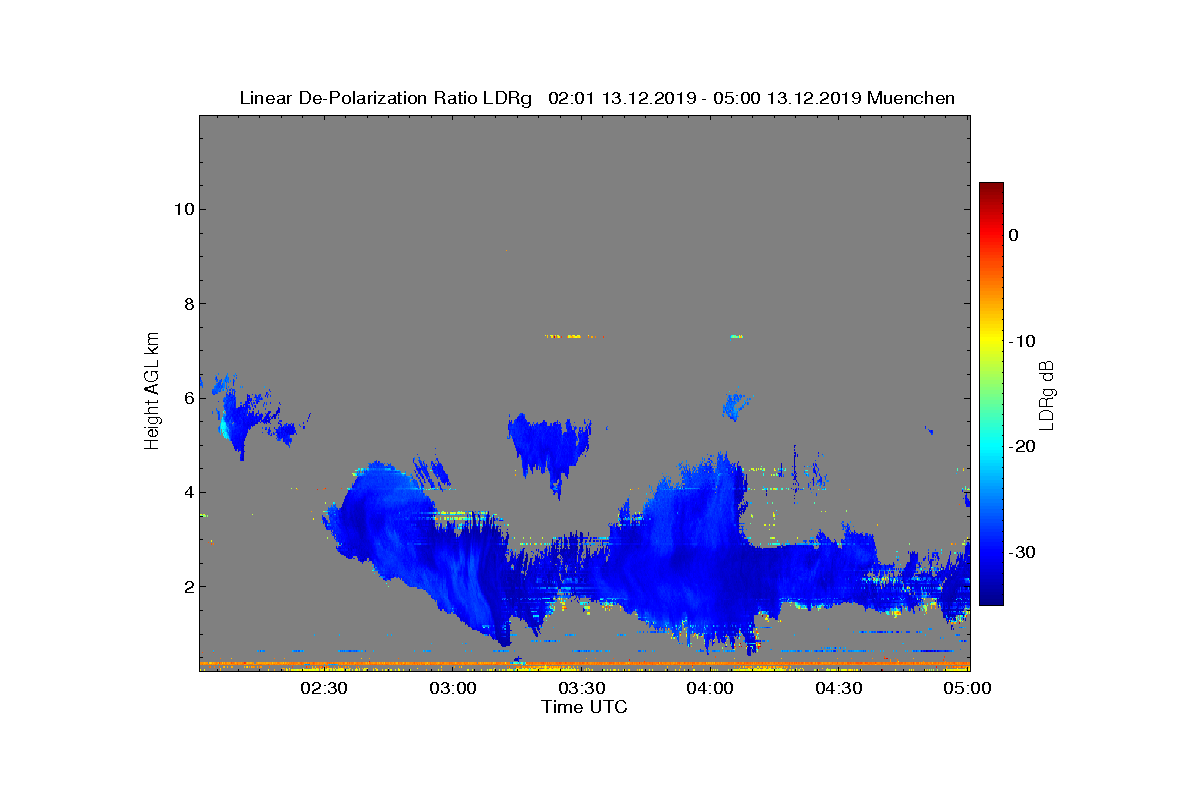Click the "Height AGL km" axis label
Screen dimensions: 1200x800
(x=152, y=390)
